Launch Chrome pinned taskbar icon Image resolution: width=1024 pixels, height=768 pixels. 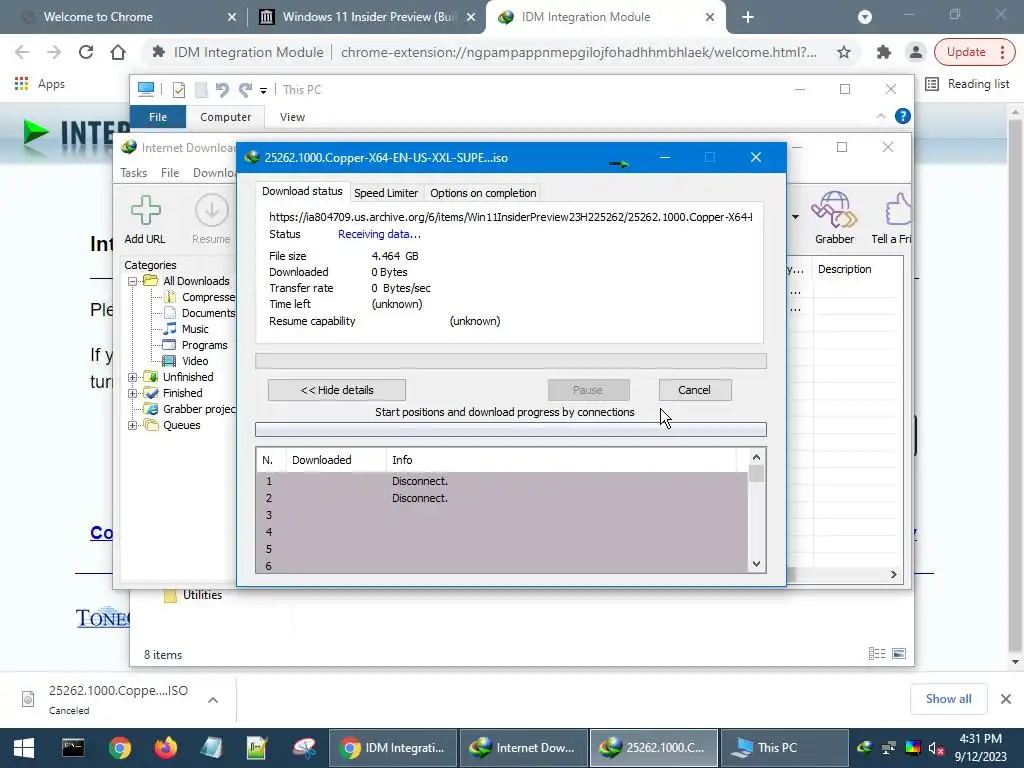click(x=120, y=748)
